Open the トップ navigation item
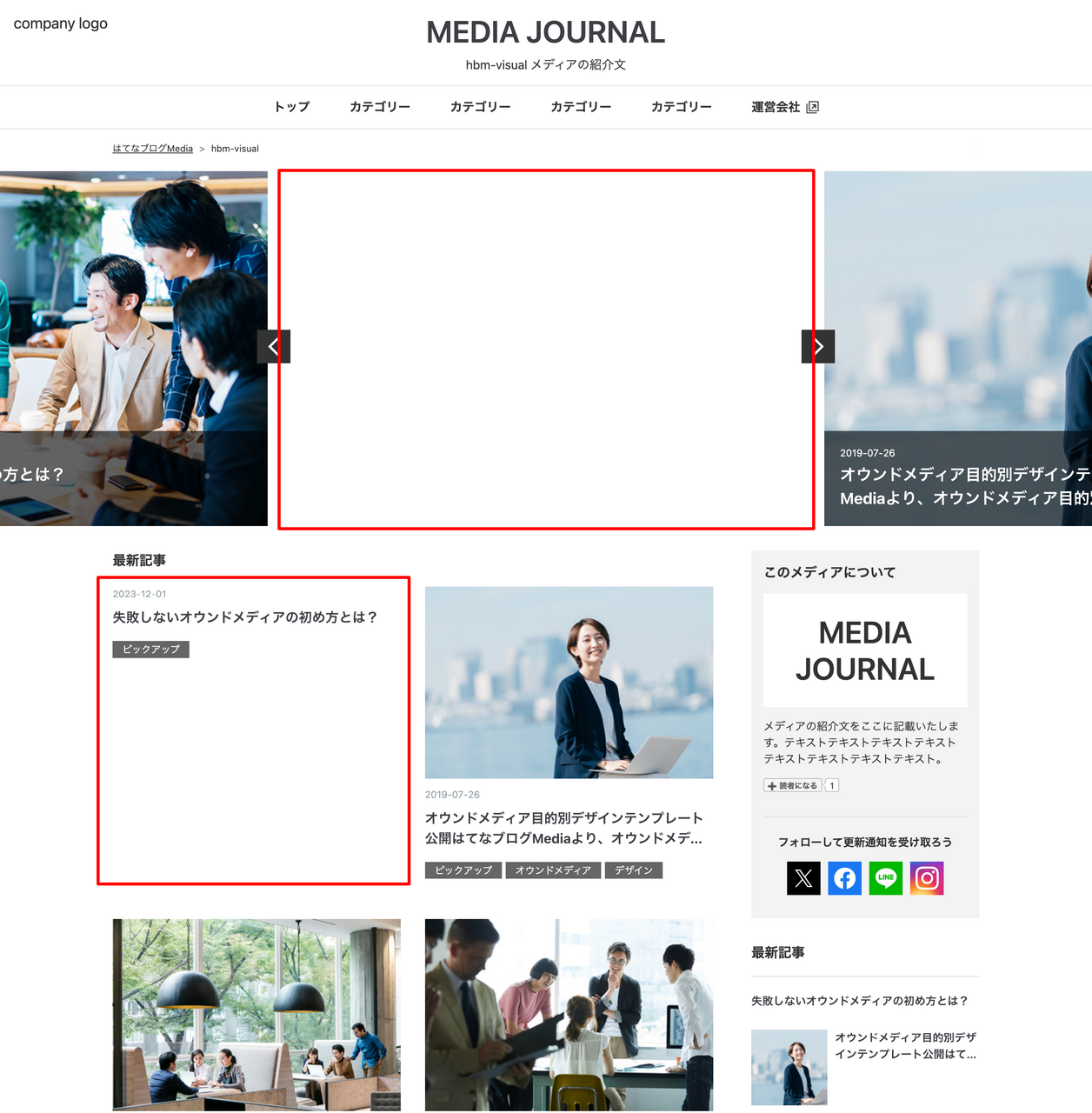This screenshot has width=1092, height=1113. click(x=292, y=107)
